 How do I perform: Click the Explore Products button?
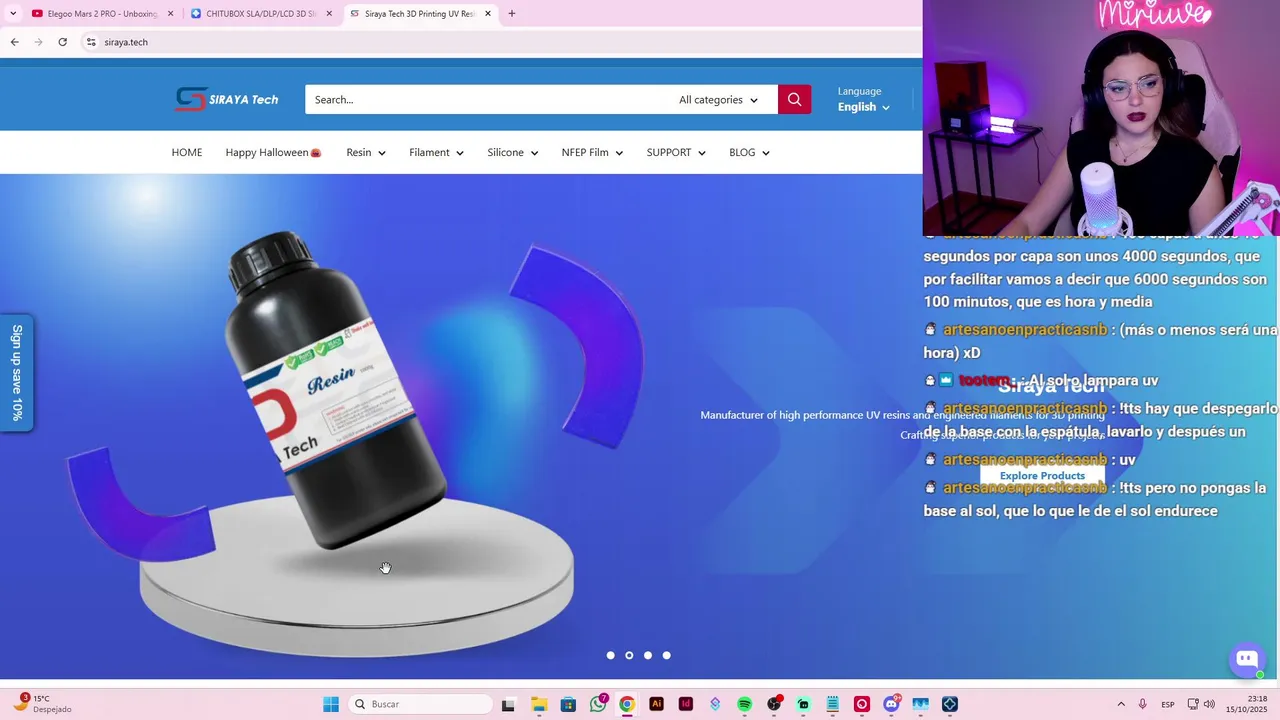coord(1042,476)
